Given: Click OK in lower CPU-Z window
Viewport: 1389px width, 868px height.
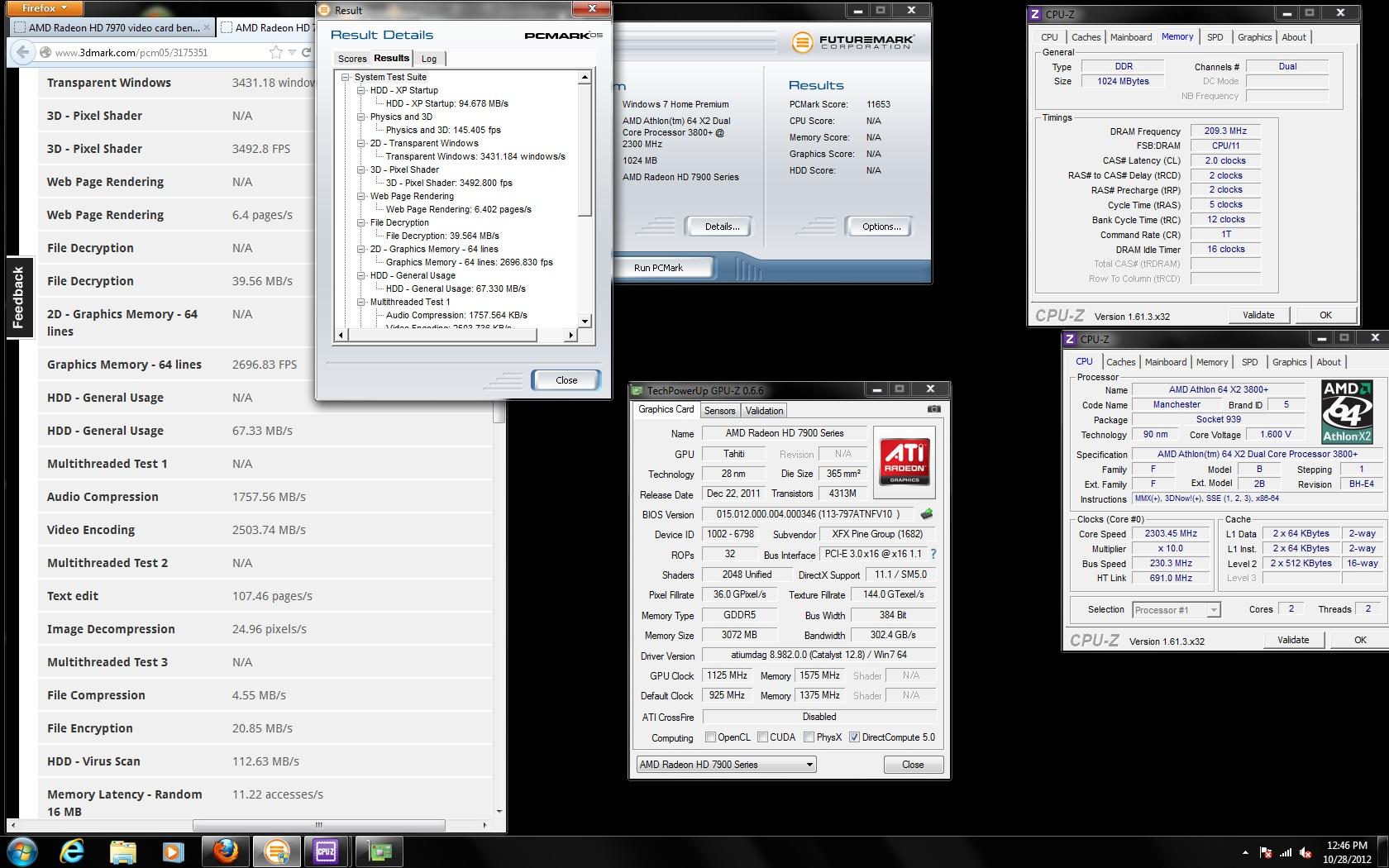Looking at the screenshot, I should click(1360, 640).
